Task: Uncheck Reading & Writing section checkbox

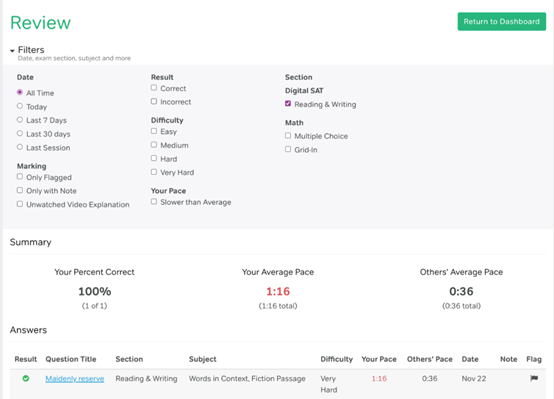Action: (288, 104)
